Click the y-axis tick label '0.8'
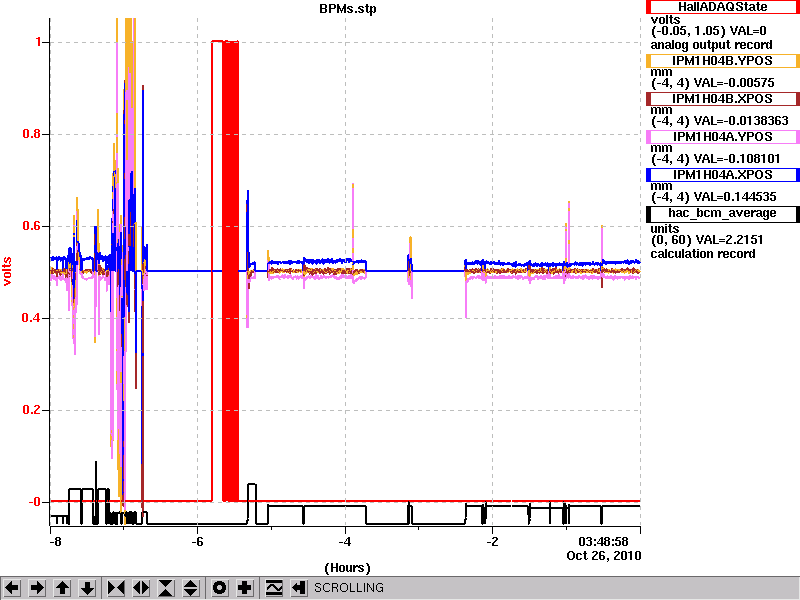The height and width of the screenshot is (600, 800). [x=33, y=134]
